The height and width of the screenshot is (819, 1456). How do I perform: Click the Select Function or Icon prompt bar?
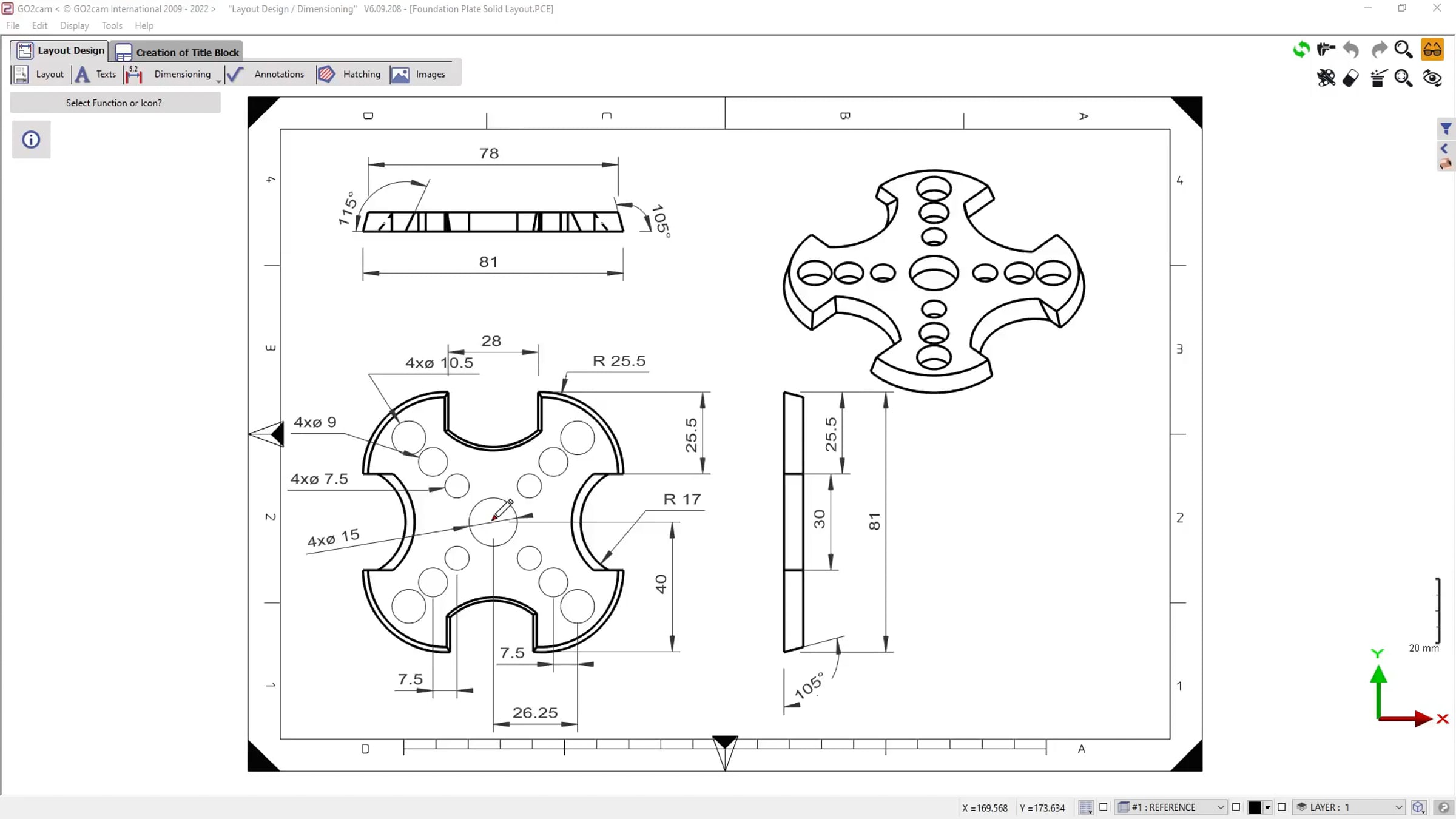click(115, 103)
